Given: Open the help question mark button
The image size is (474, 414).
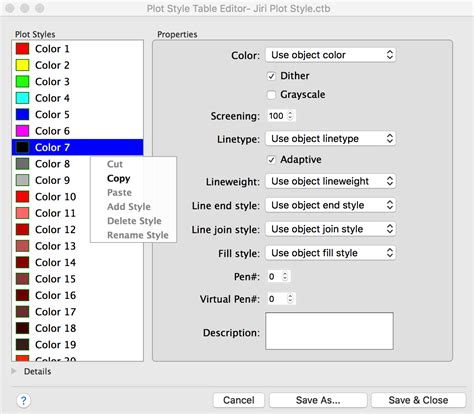Looking at the screenshot, I should click(23, 400).
